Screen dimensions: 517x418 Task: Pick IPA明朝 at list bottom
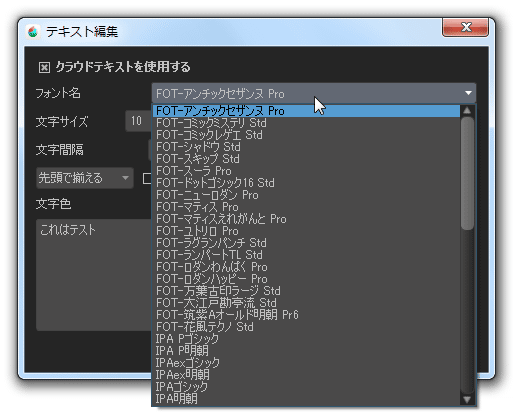(306, 399)
